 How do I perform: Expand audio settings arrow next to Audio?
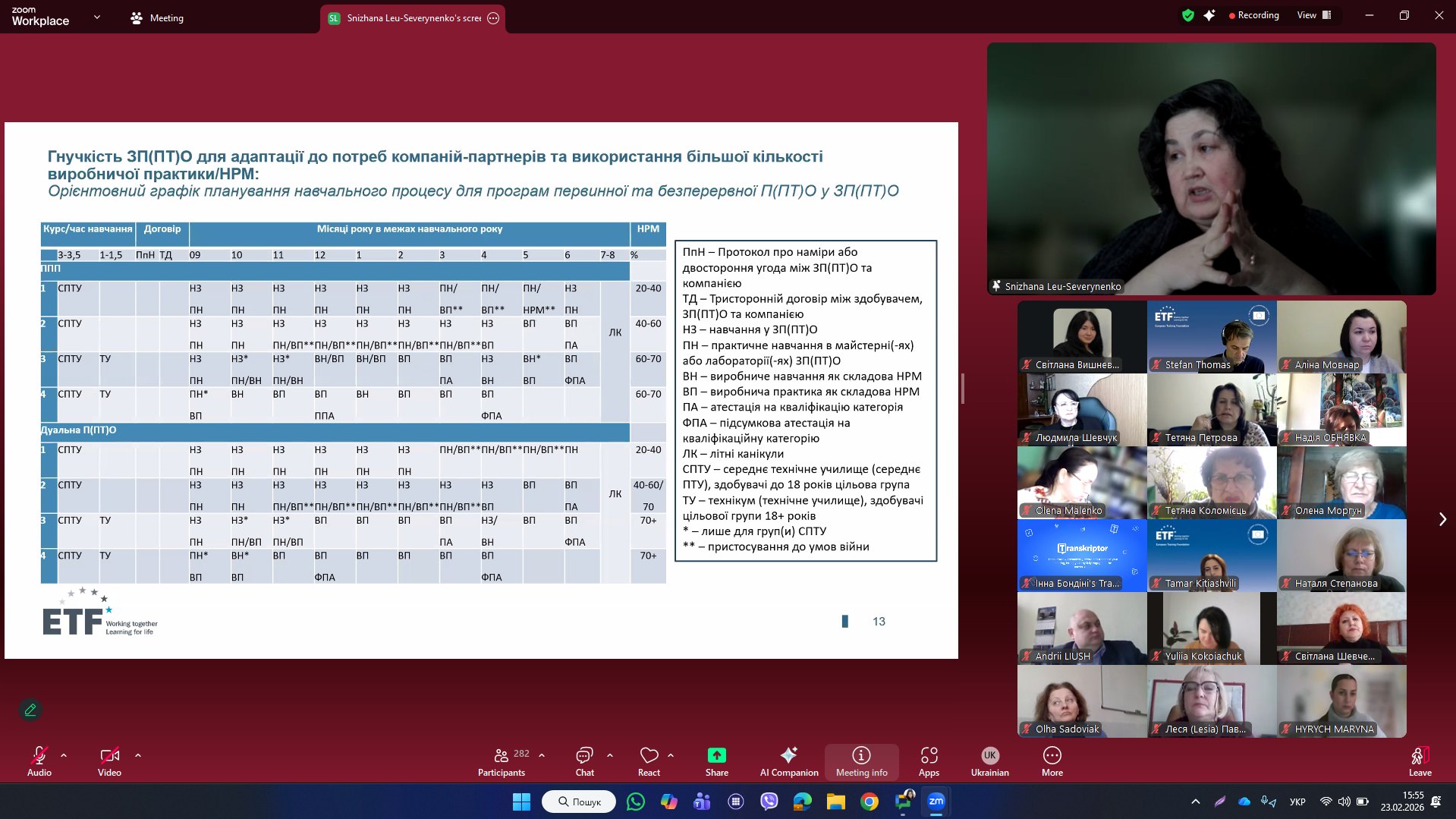coord(64,755)
